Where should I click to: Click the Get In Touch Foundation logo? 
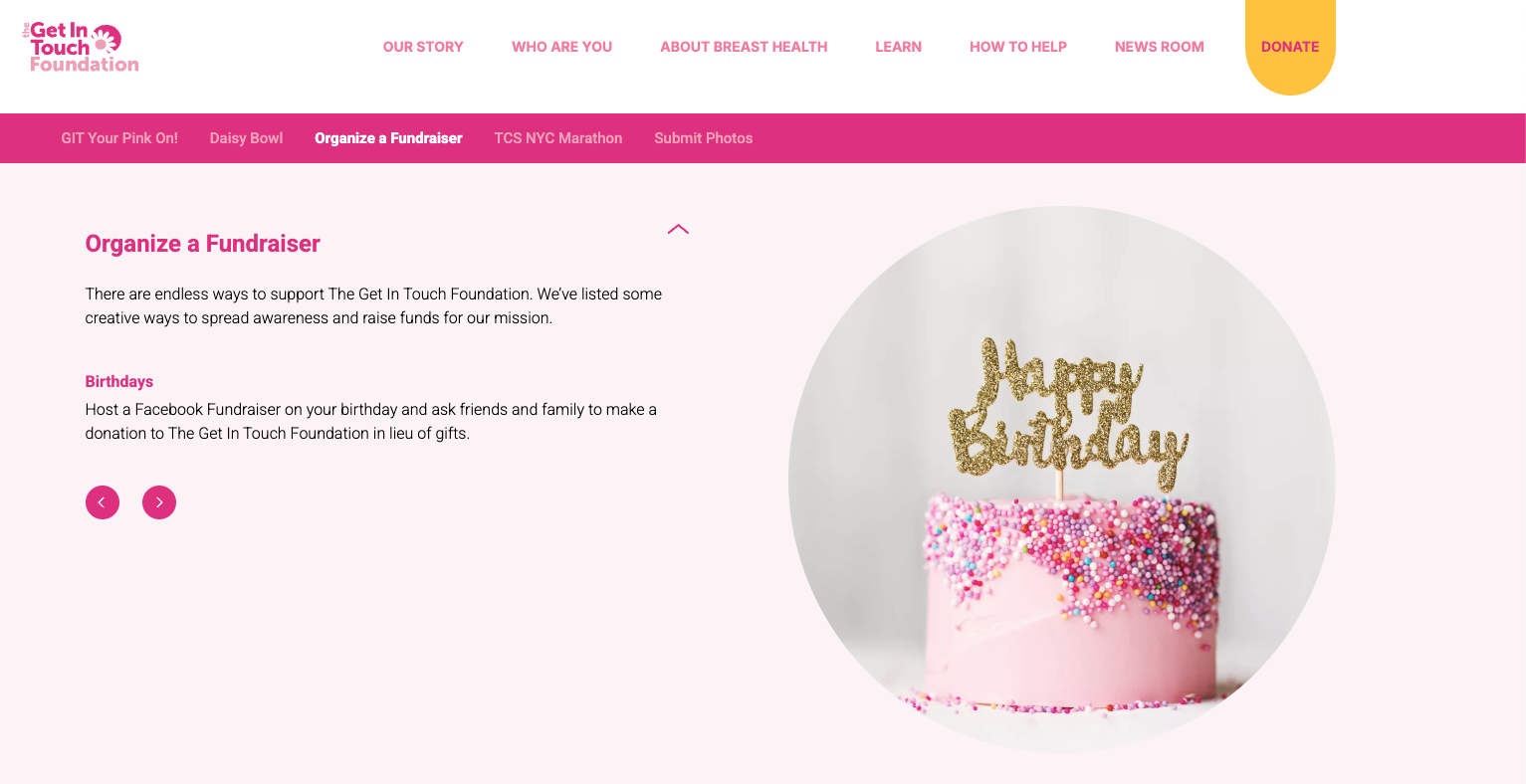[x=81, y=47]
